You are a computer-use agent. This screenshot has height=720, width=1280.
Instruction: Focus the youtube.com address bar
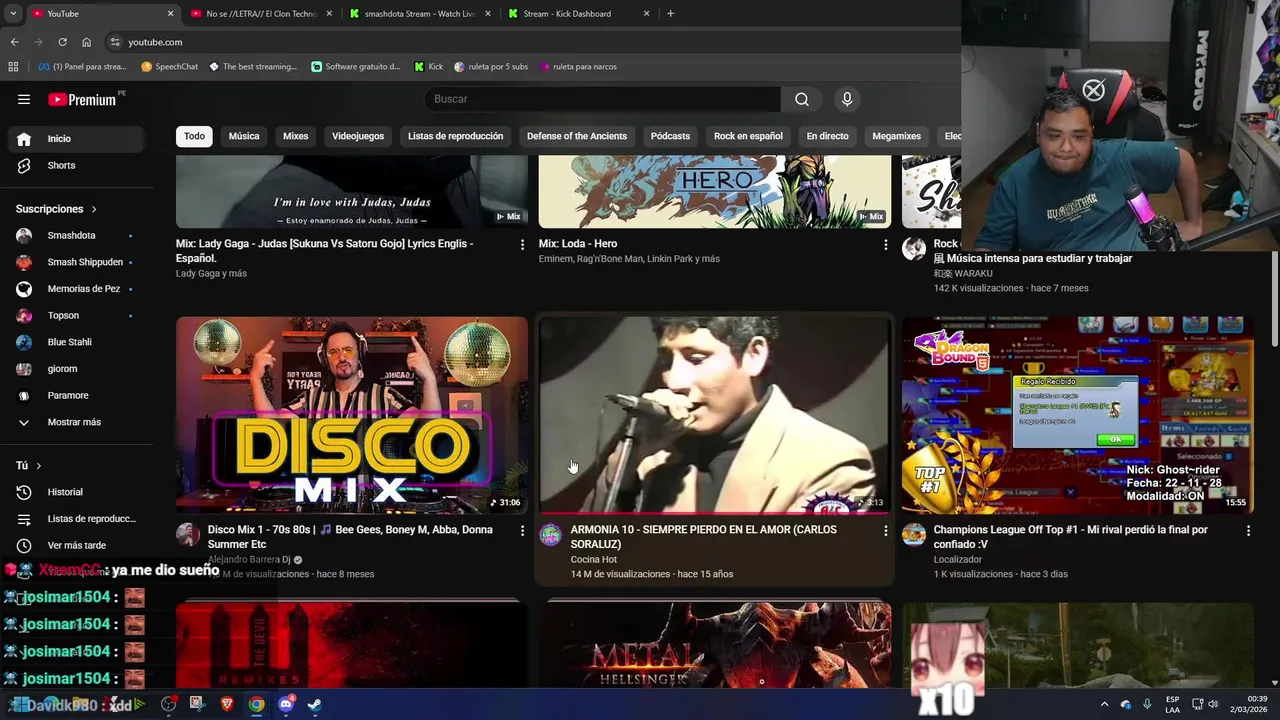(530, 42)
